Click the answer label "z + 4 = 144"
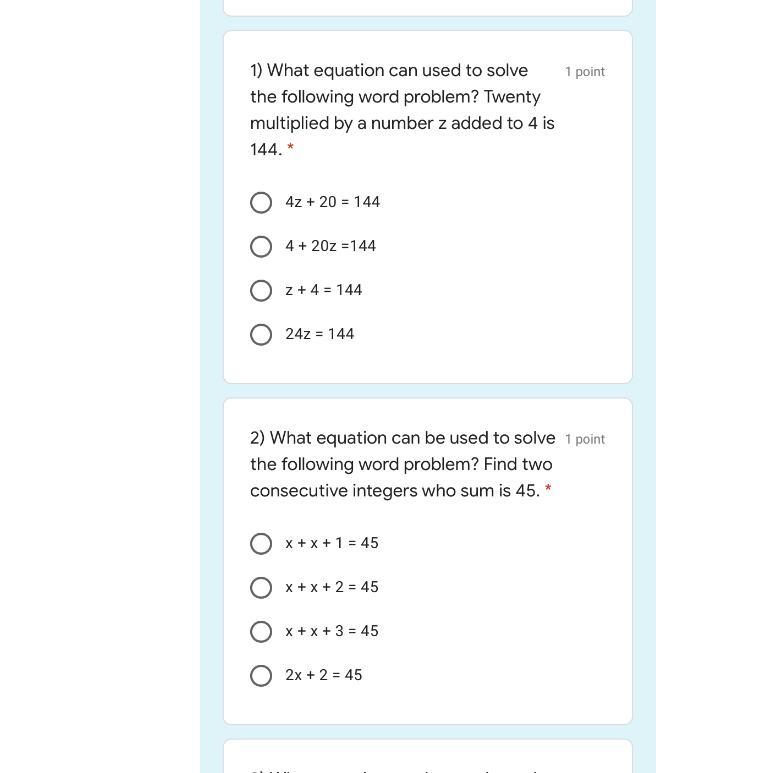This screenshot has height=773, width=773. pyautogui.click(x=323, y=290)
